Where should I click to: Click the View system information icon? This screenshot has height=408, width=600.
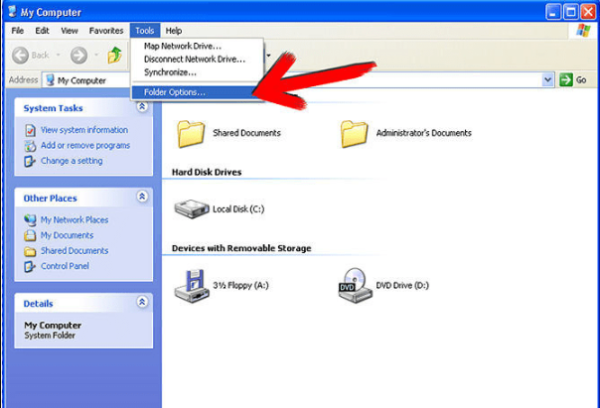click(x=30, y=130)
